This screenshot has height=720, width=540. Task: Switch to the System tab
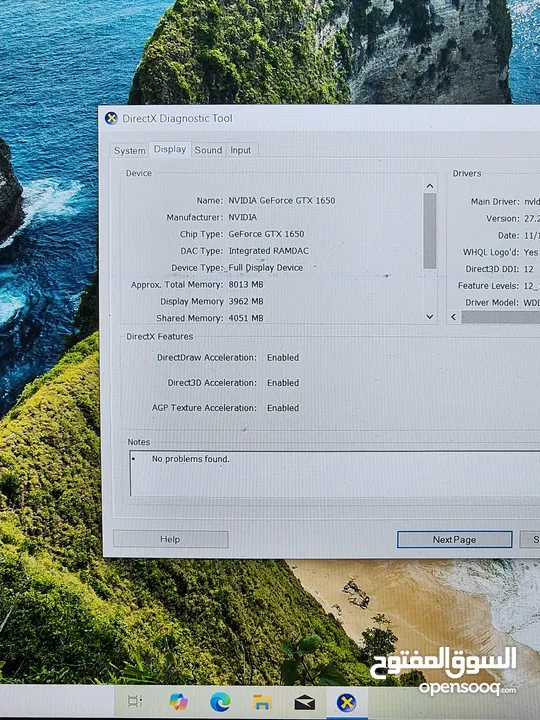coord(129,151)
